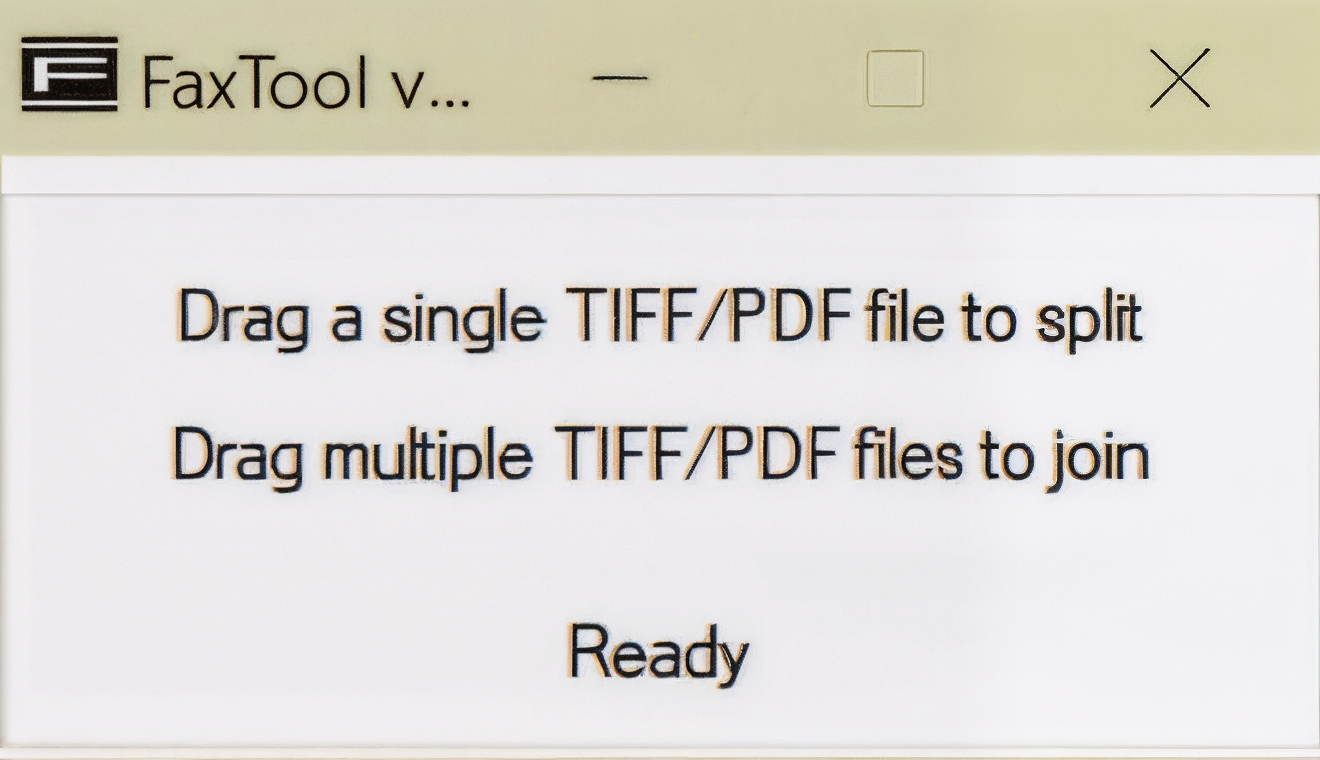Click between the two drag instructions
Viewport: 1320px width, 760px height.
click(x=660, y=385)
